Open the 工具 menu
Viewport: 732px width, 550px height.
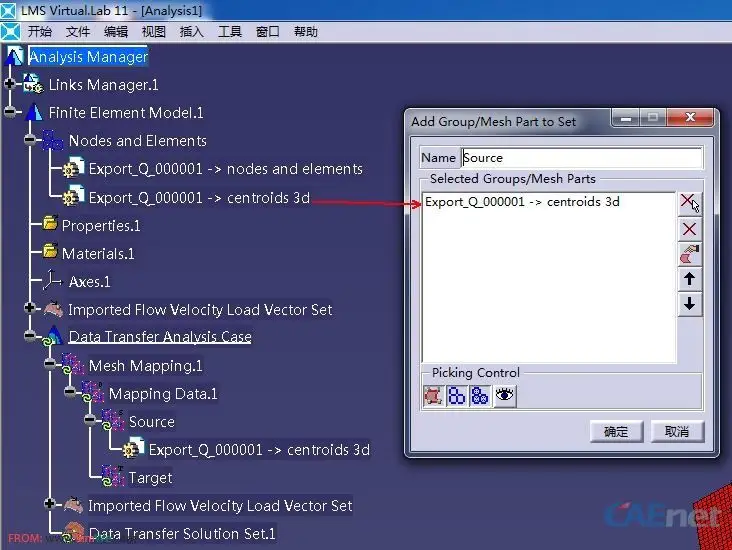click(230, 32)
